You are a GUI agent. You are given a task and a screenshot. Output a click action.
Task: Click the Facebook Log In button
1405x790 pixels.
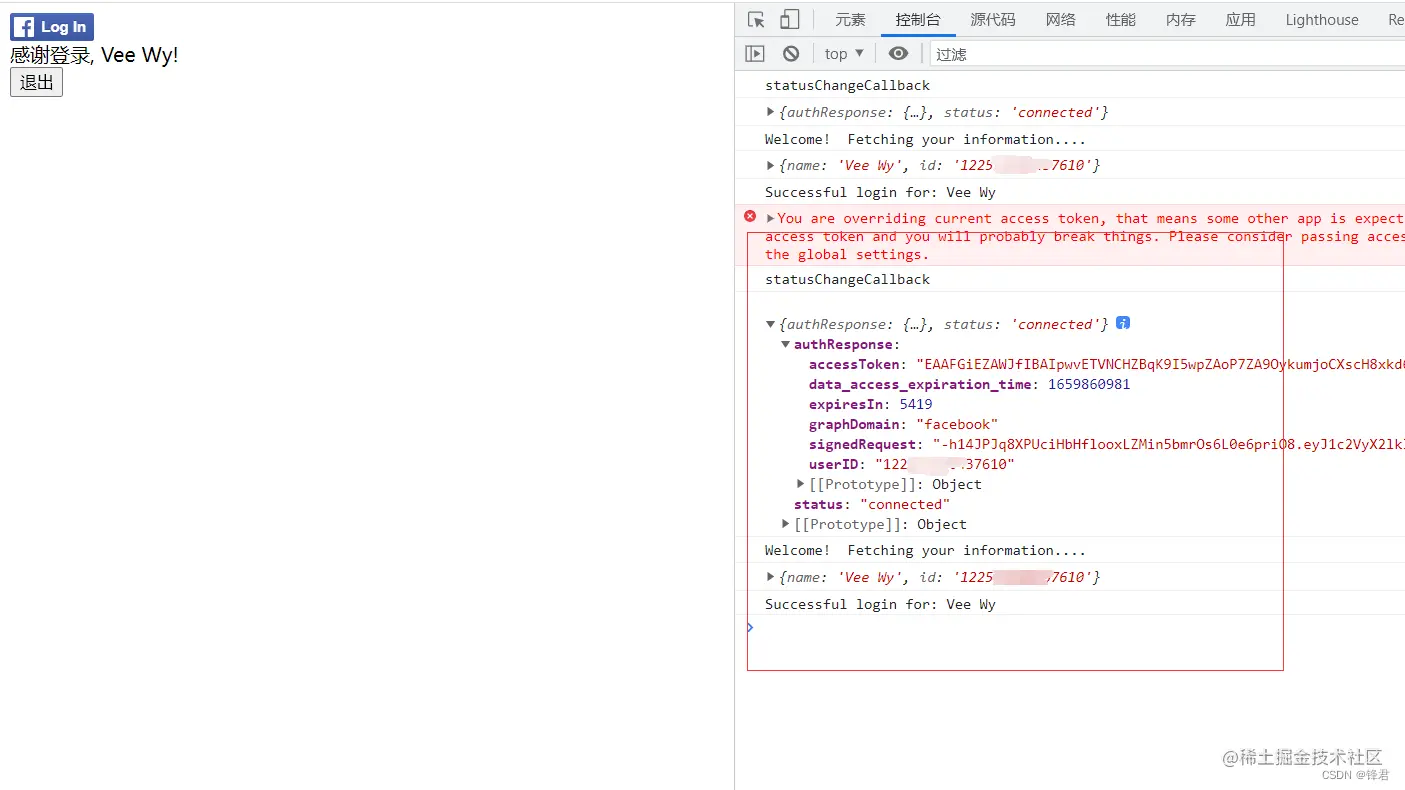(52, 27)
